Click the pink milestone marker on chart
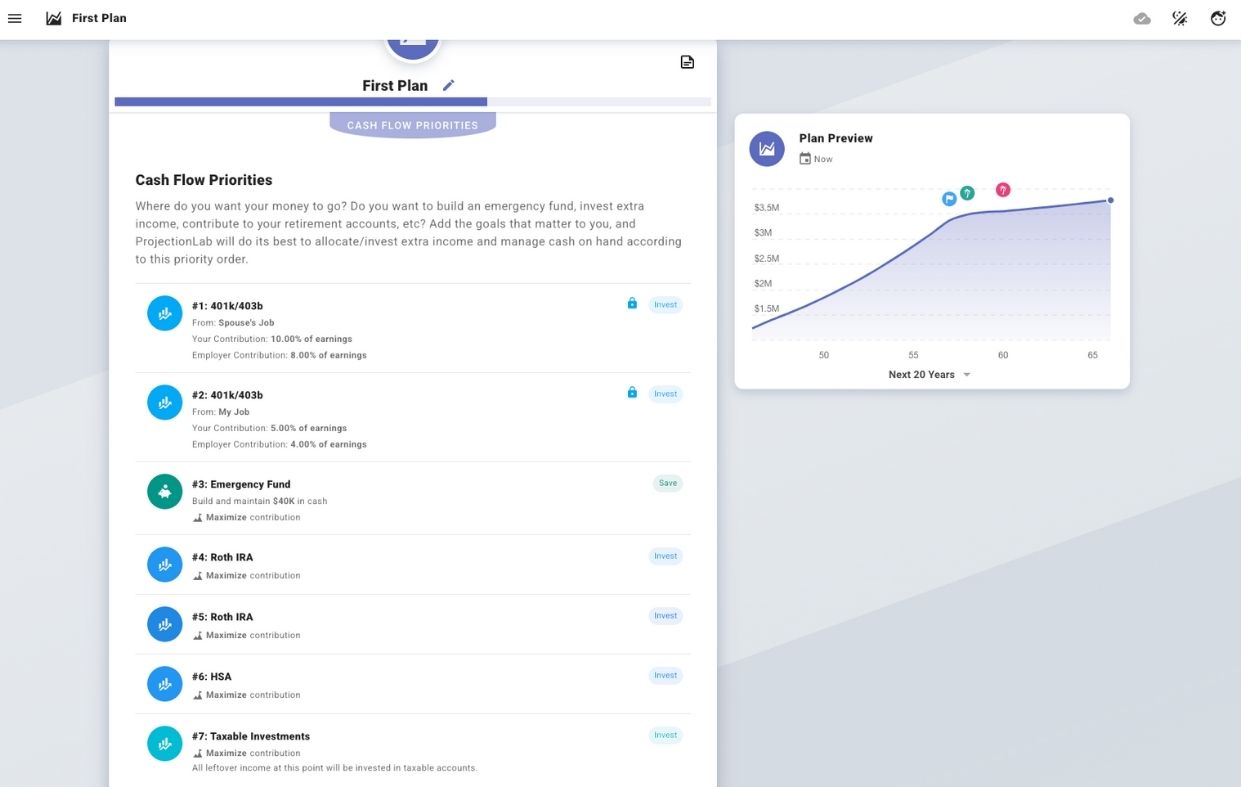The width and height of the screenshot is (1242, 787). click(1003, 190)
